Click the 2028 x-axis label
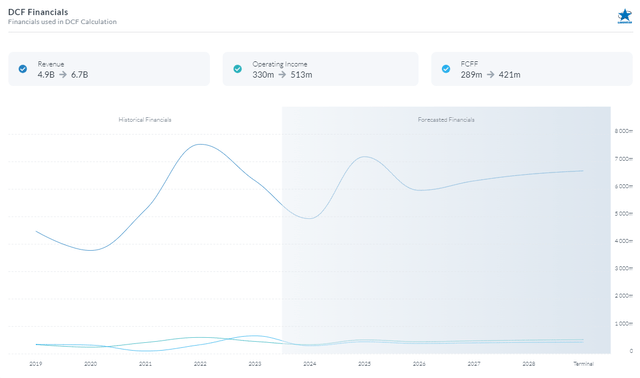This screenshot has height=378, width=640. (529, 364)
